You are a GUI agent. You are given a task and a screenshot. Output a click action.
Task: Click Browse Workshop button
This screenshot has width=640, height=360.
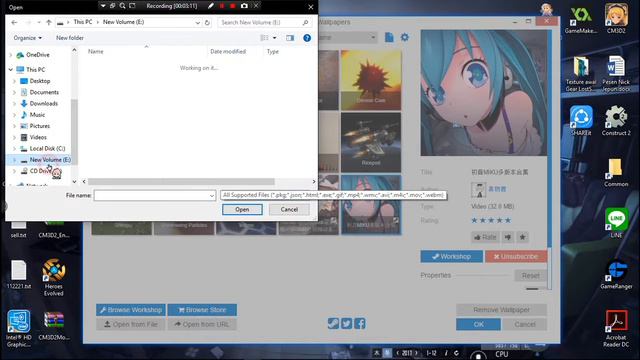pos(131,310)
